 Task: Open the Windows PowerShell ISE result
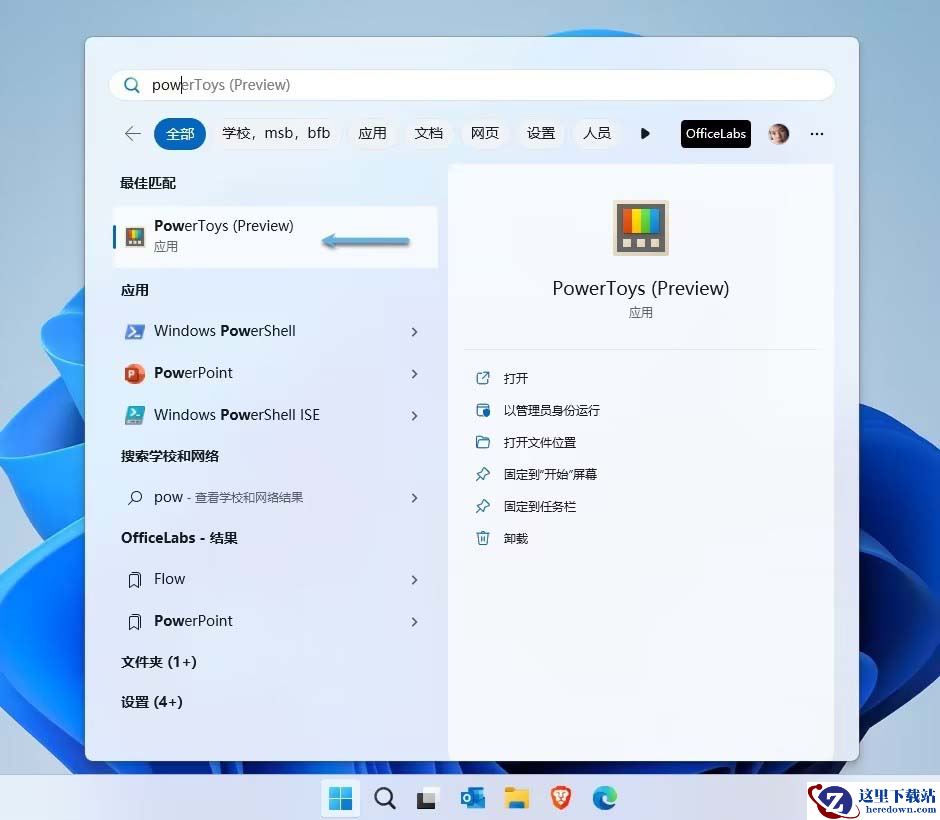pos(270,415)
